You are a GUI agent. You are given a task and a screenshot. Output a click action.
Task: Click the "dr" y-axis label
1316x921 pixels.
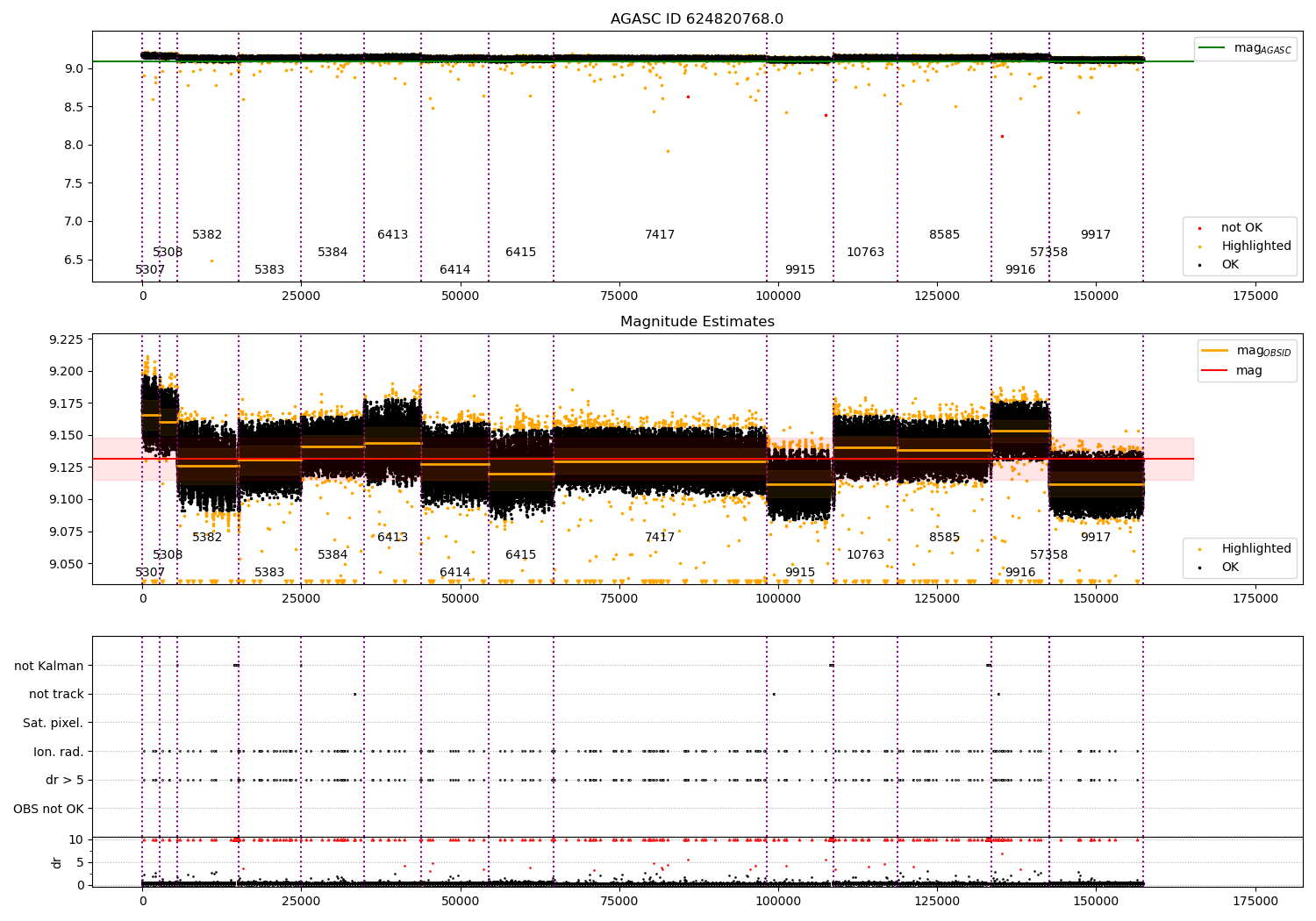[x=57, y=862]
